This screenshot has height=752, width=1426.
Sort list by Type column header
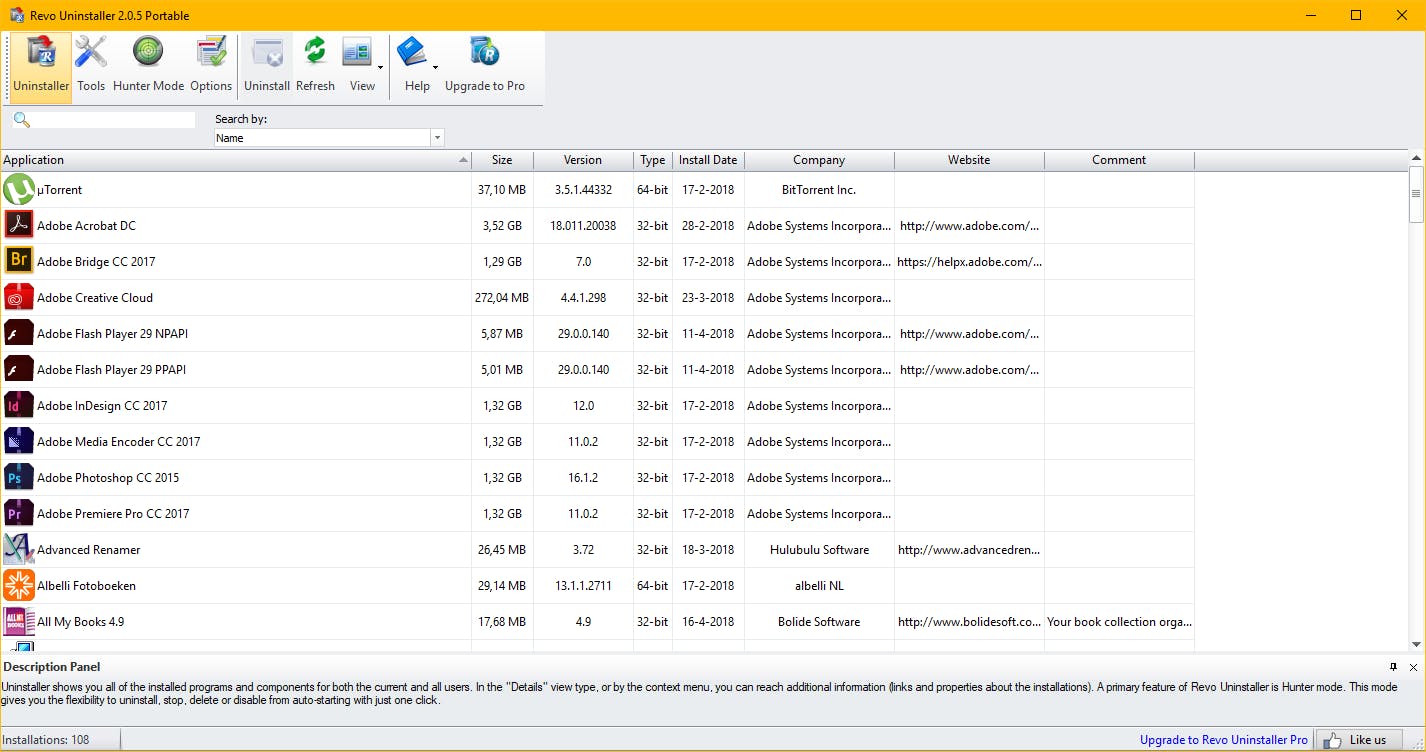click(x=653, y=160)
